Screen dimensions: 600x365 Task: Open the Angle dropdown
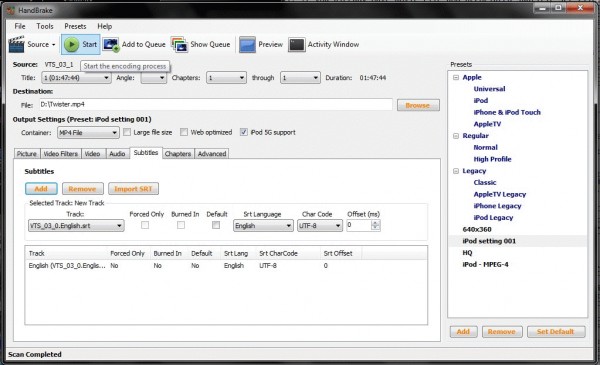153,78
